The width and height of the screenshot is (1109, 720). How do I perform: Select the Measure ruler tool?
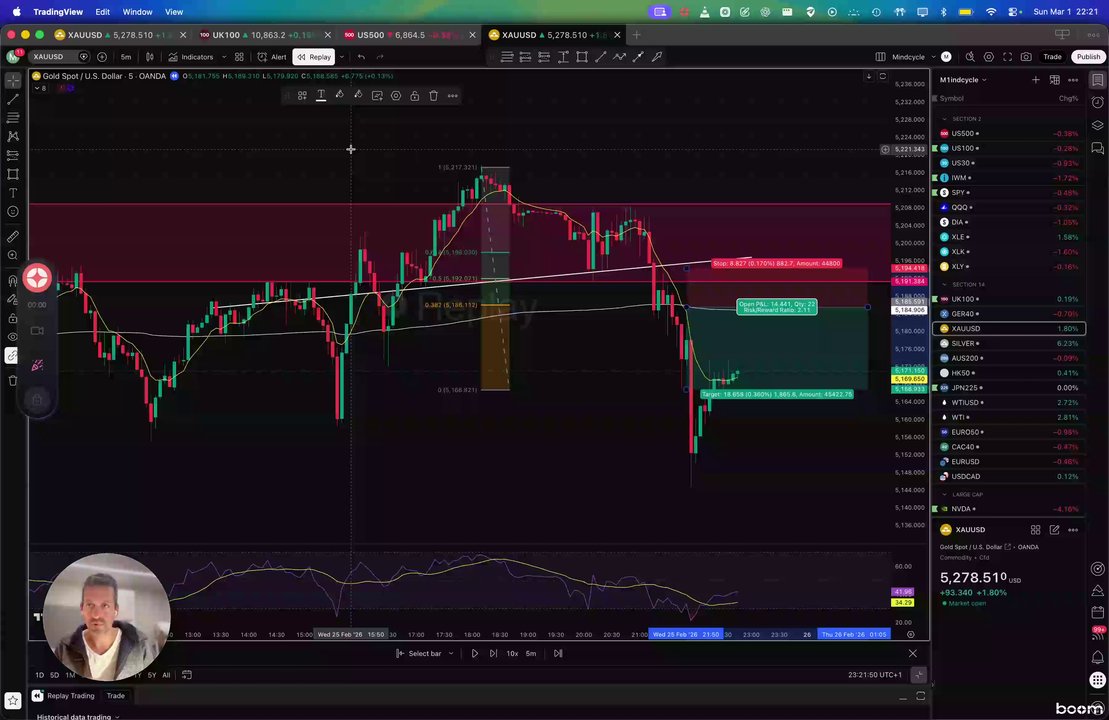[x=13, y=236]
